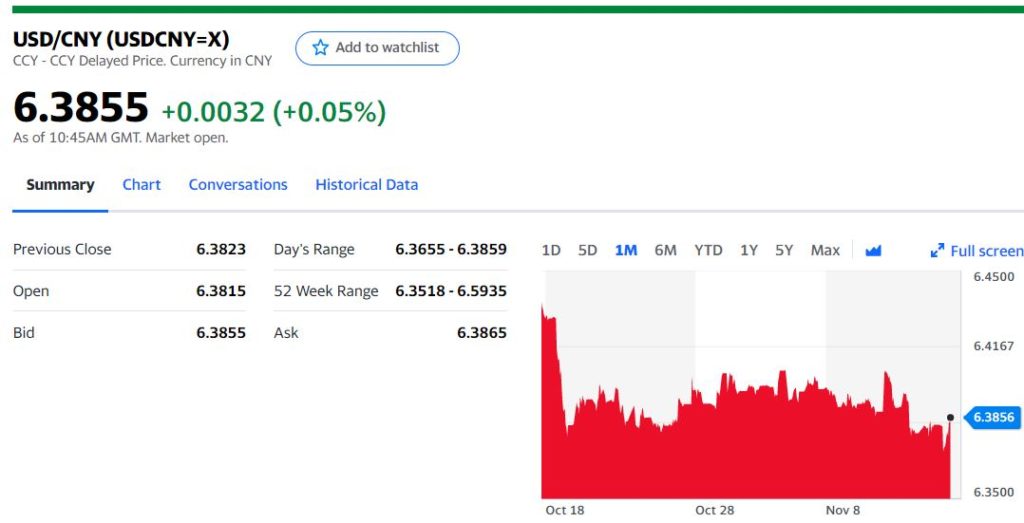Switch chart range to 6M
Image resolution: width=1024 pixels, height=523 pixels.
click(x=665, y=250)
